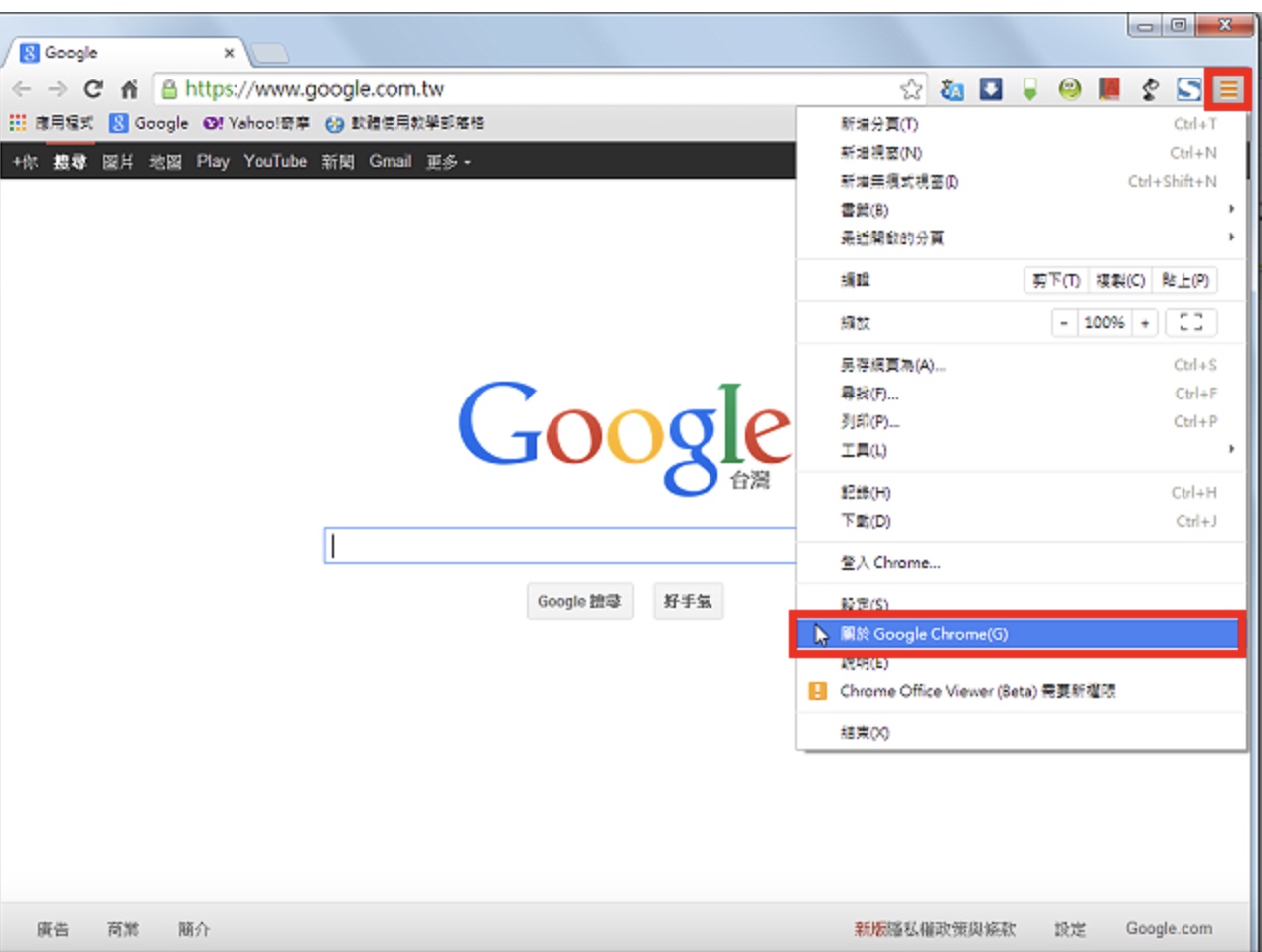Click the Google 搜尋 search button
Screen dimensions: 1262x952
click(x=579, y=601)
